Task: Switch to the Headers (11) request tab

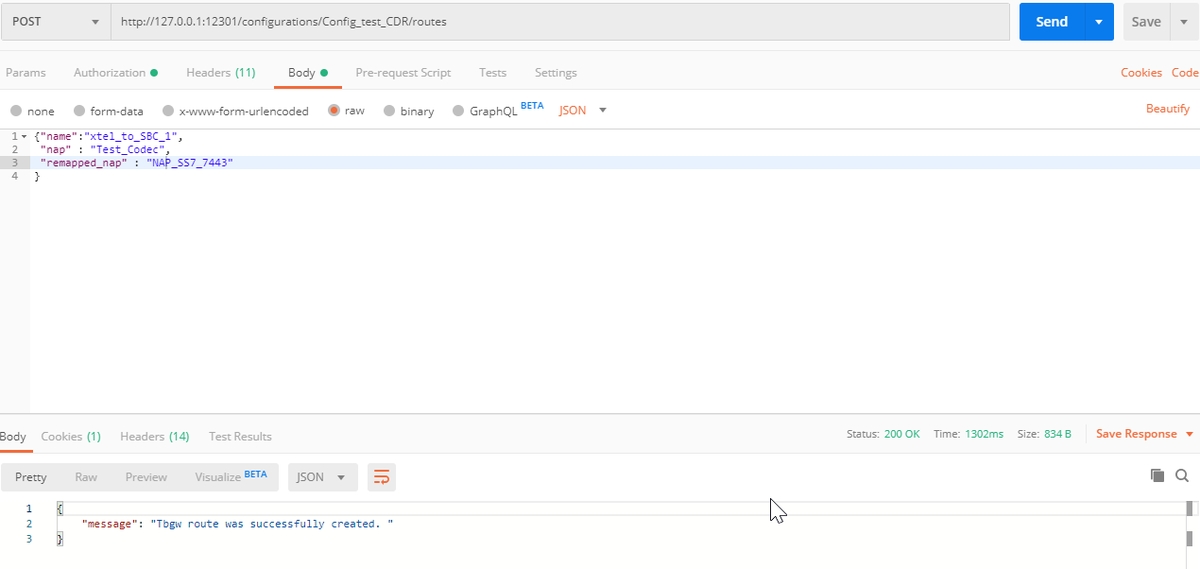Action: (220, 73)
